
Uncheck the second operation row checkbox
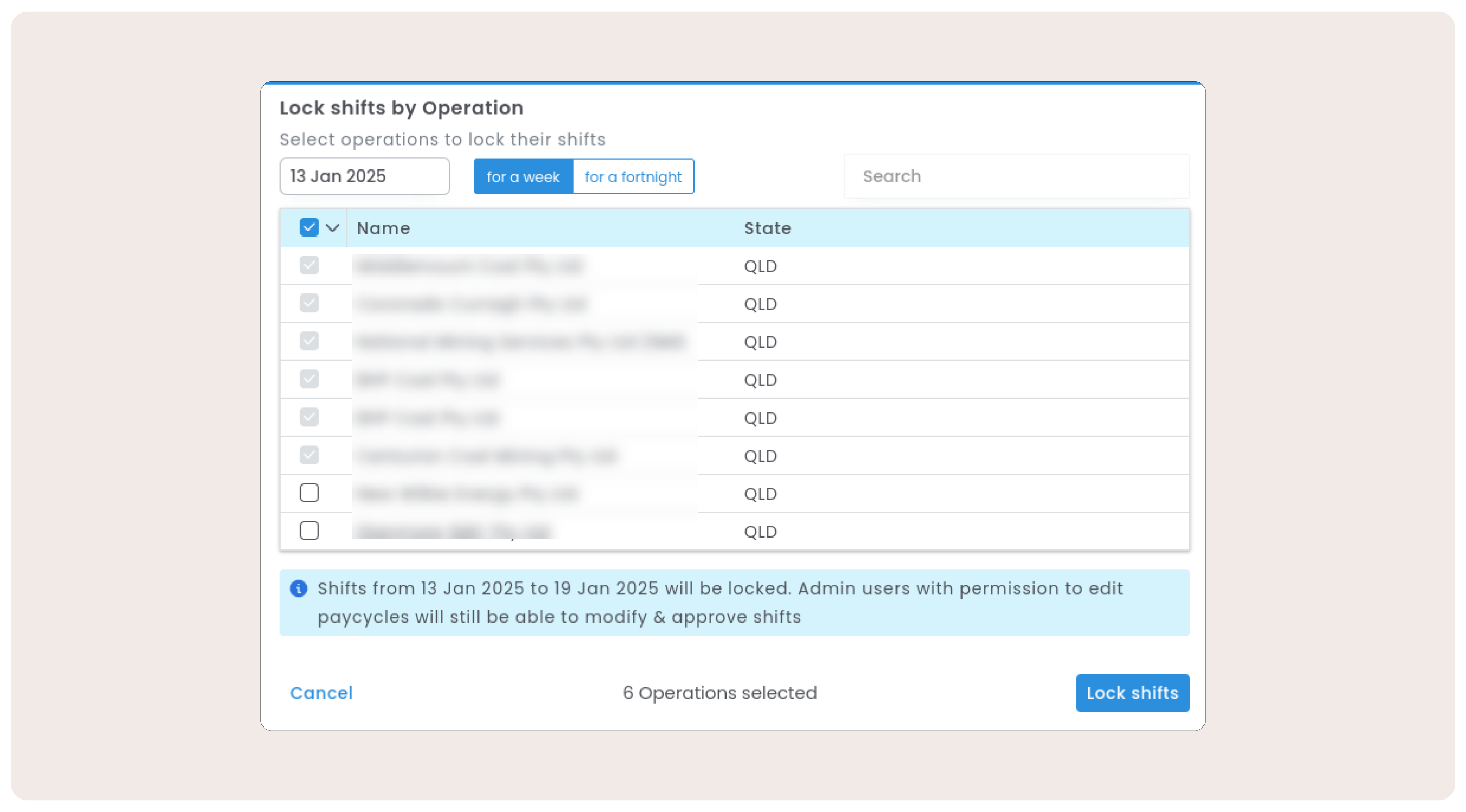click(309, 303)
